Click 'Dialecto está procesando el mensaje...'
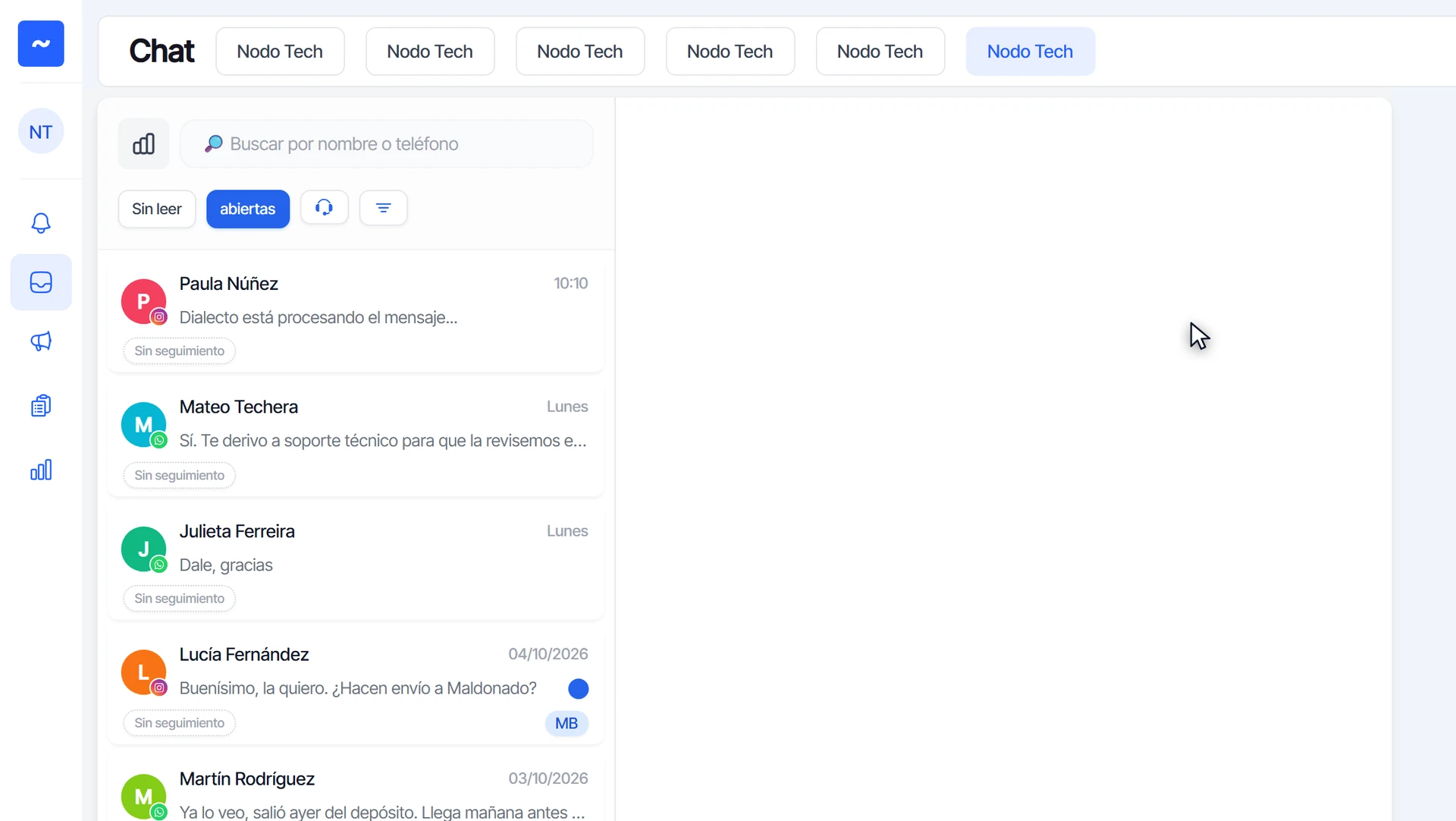The image size is (1456, 821). click(x=318, y=317)
